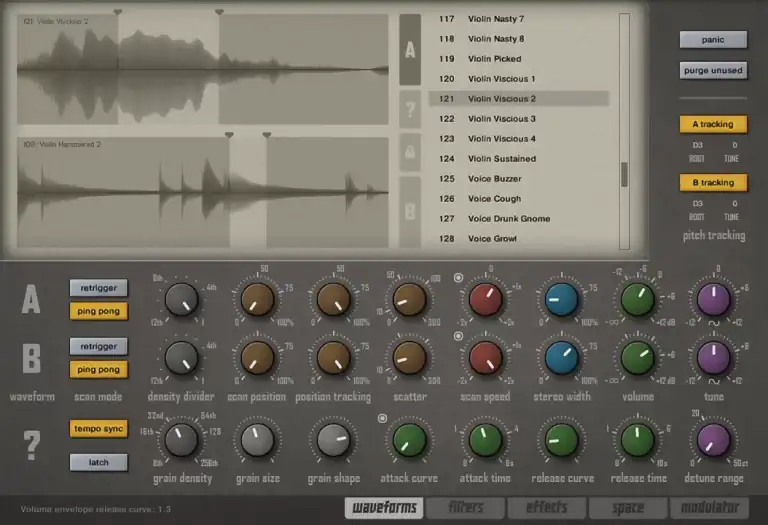
Task: Click the purple tune knob for A
Action: click(714, 300)
